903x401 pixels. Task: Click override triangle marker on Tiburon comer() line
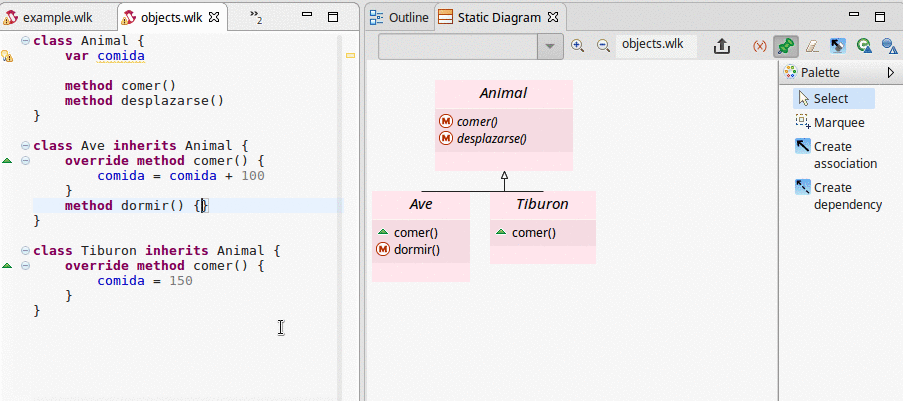tap(7, 266)
